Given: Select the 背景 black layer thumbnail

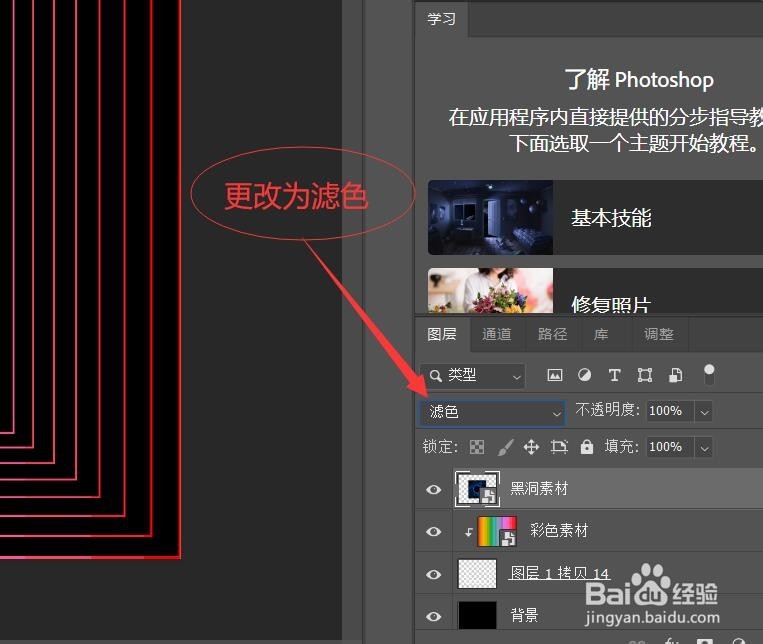Looking at the screenshot, I should 477,615.
